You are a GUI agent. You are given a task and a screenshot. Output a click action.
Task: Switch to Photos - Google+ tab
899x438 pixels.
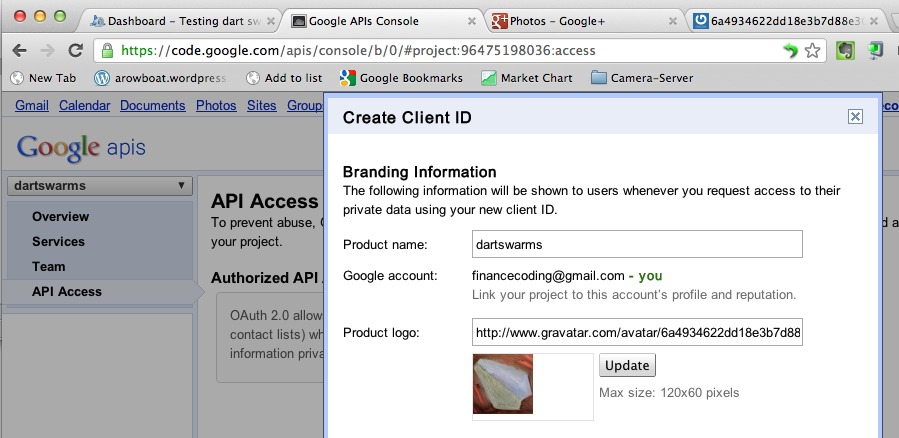coord(585,21)
